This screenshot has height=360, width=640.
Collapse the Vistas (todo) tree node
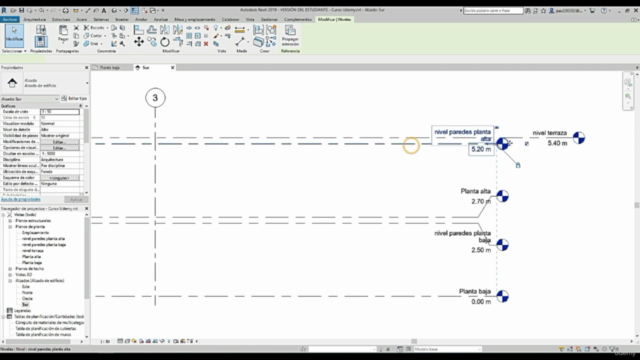pyautogui.click(x=4, y=215)
